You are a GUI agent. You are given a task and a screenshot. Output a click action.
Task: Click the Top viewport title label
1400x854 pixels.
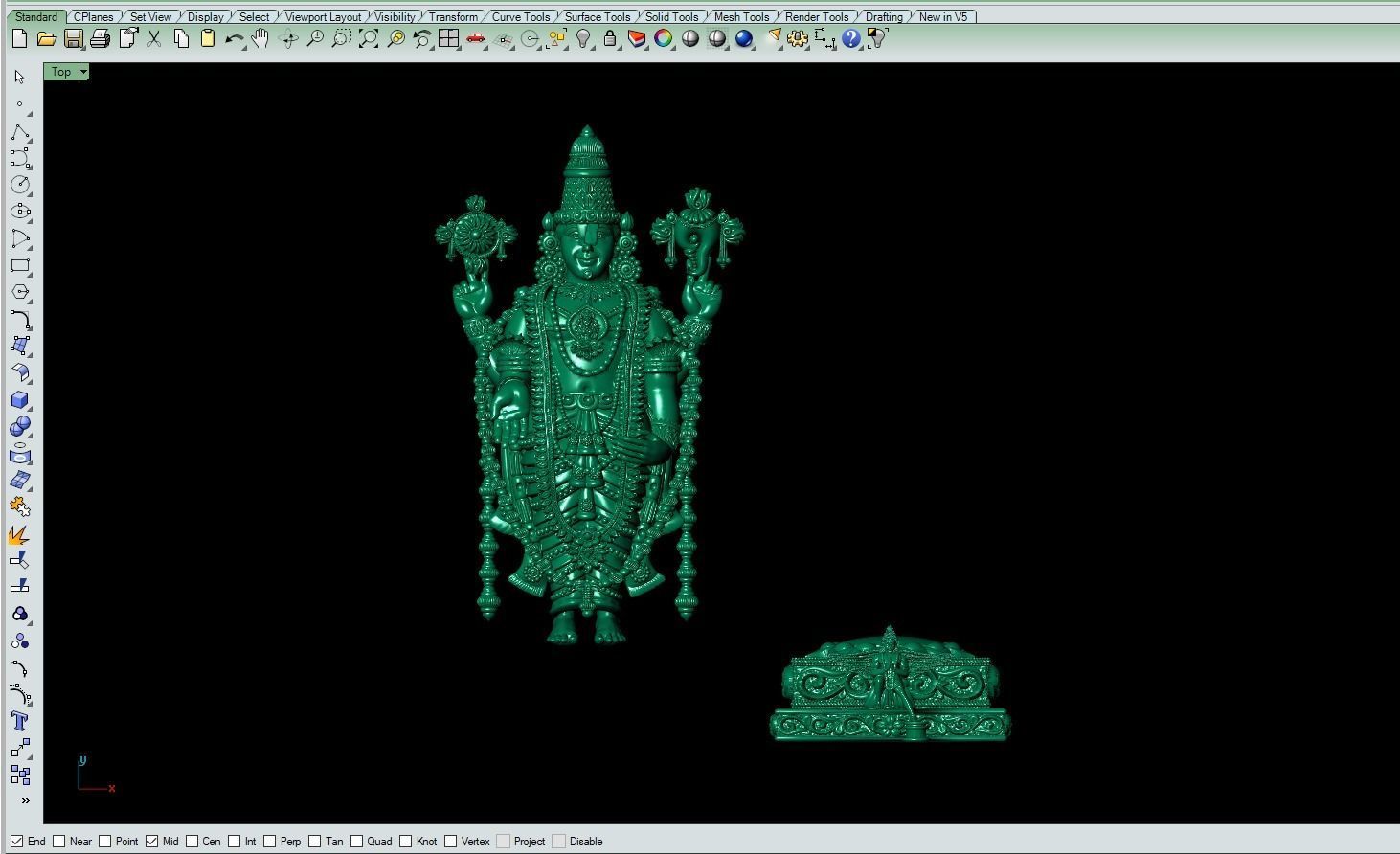61,72
